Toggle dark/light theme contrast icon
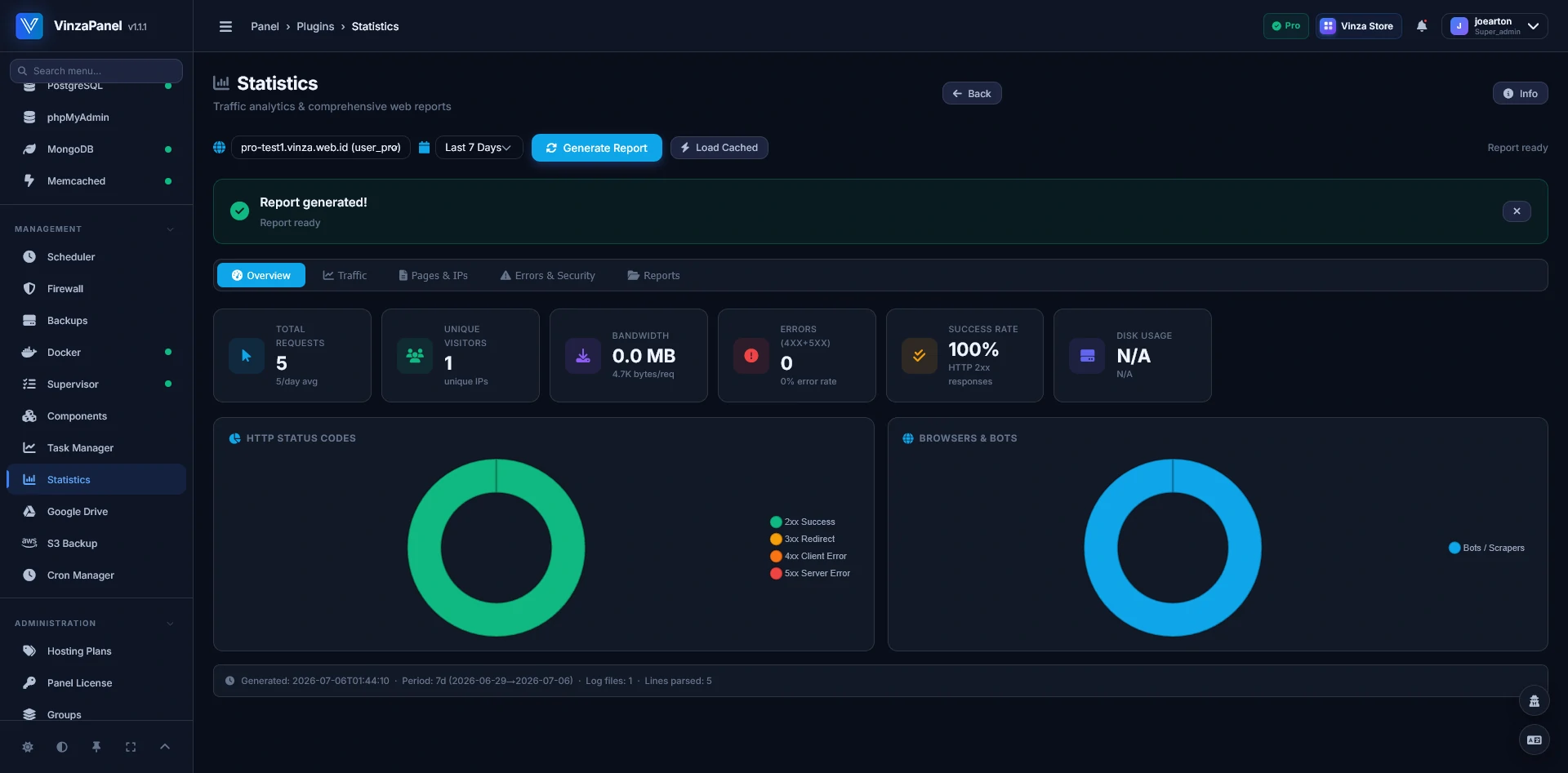This screenshot has height=773, width=1568. point(62,747)
